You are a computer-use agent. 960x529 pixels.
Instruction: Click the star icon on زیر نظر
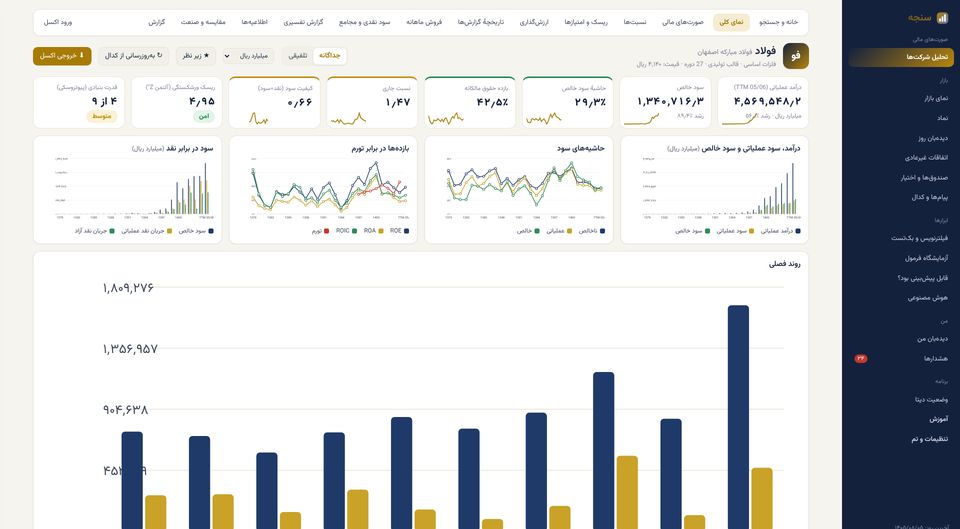pos(206,56)
